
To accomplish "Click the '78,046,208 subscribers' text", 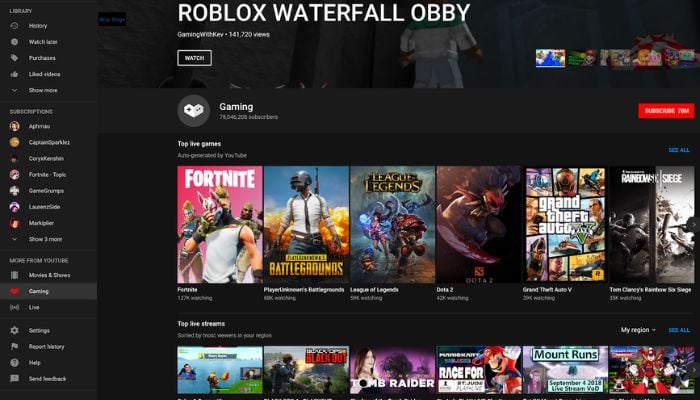I will tap(248, 117).
